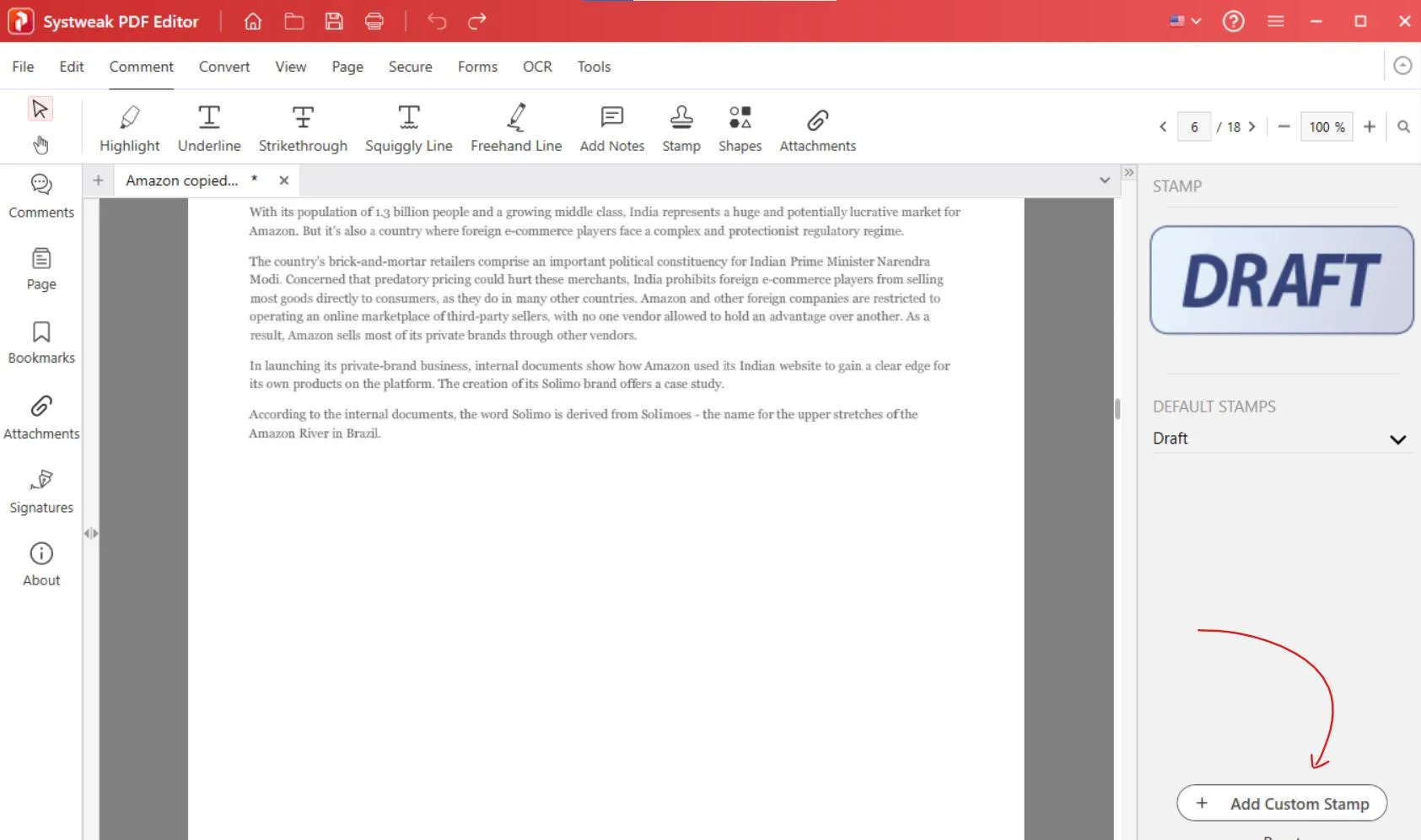Select the DRAFT stamp preview
Image resolution: width=1421 pixels, height=840 pixels.
tap(1281, 280)
